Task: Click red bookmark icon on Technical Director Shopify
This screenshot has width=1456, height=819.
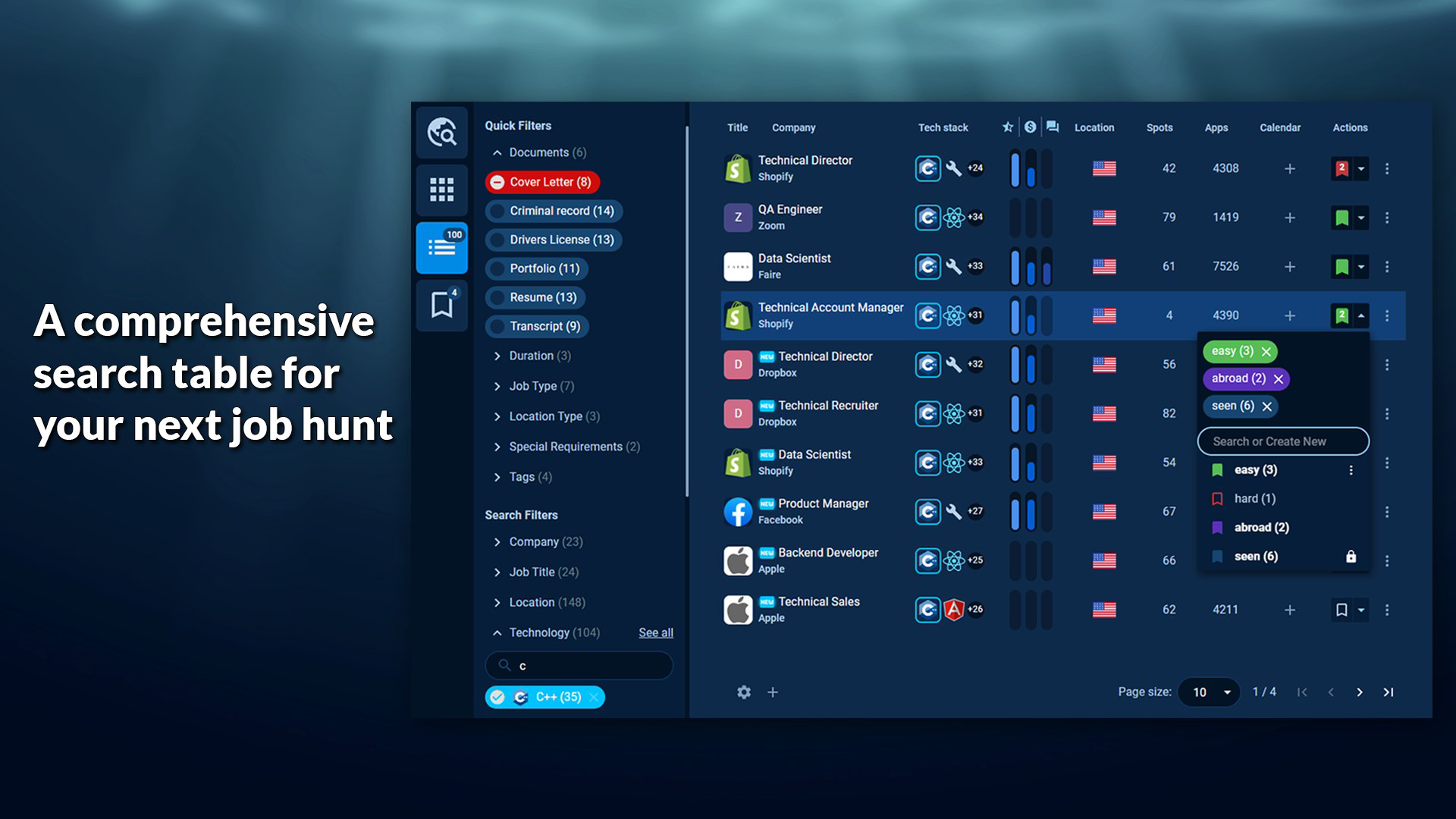Action: click(x=1341, y=168)
